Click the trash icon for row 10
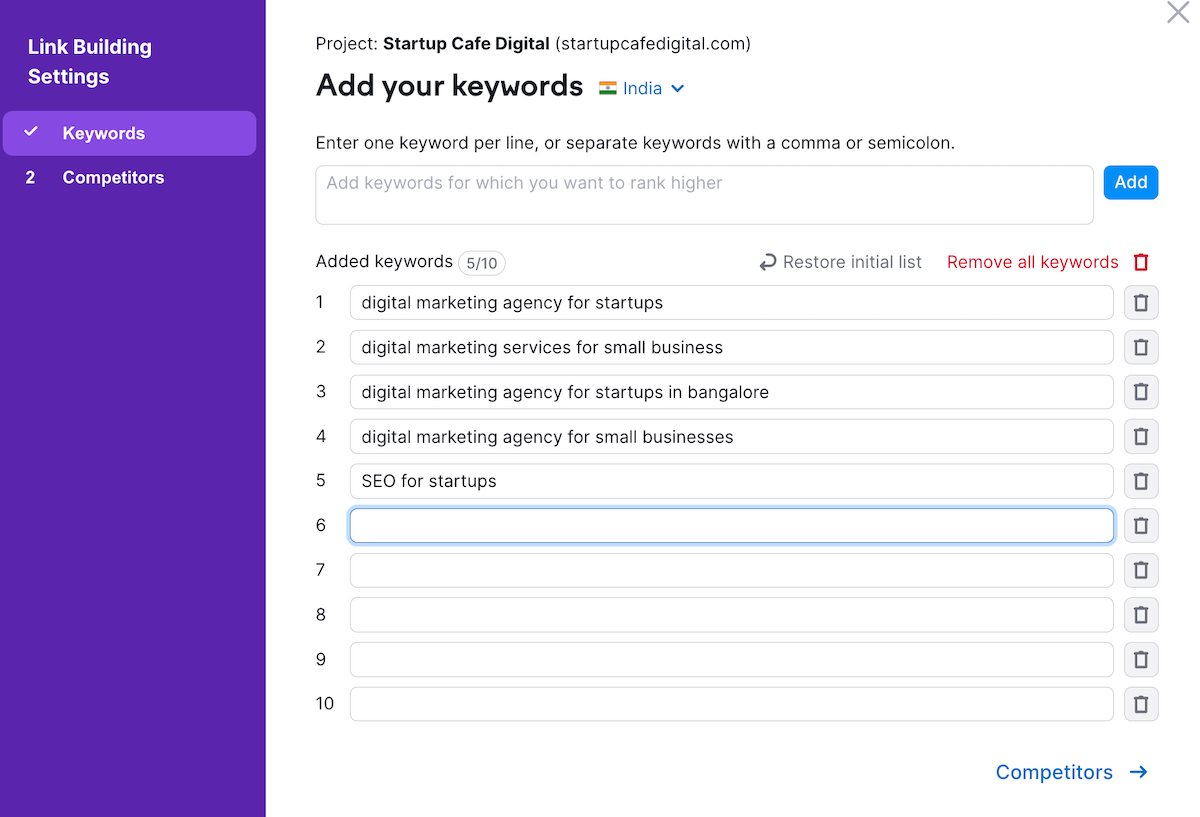Screen dimensions: 1200x817 tap(1141, 704)
